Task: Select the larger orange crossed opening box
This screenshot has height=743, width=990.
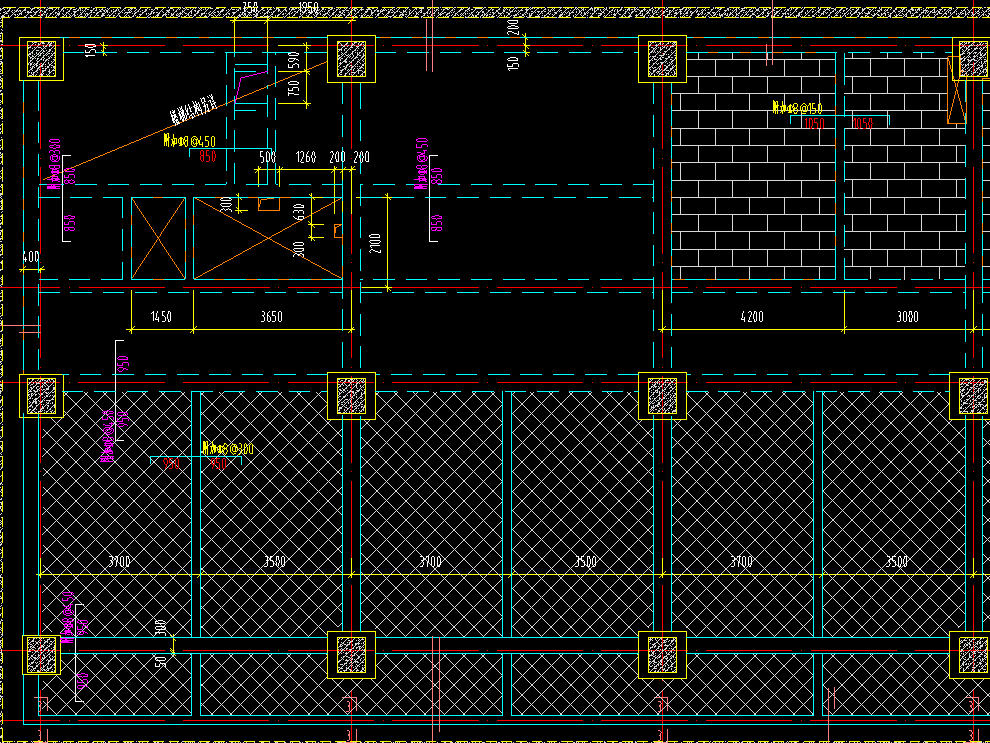Action: (268, 238)
